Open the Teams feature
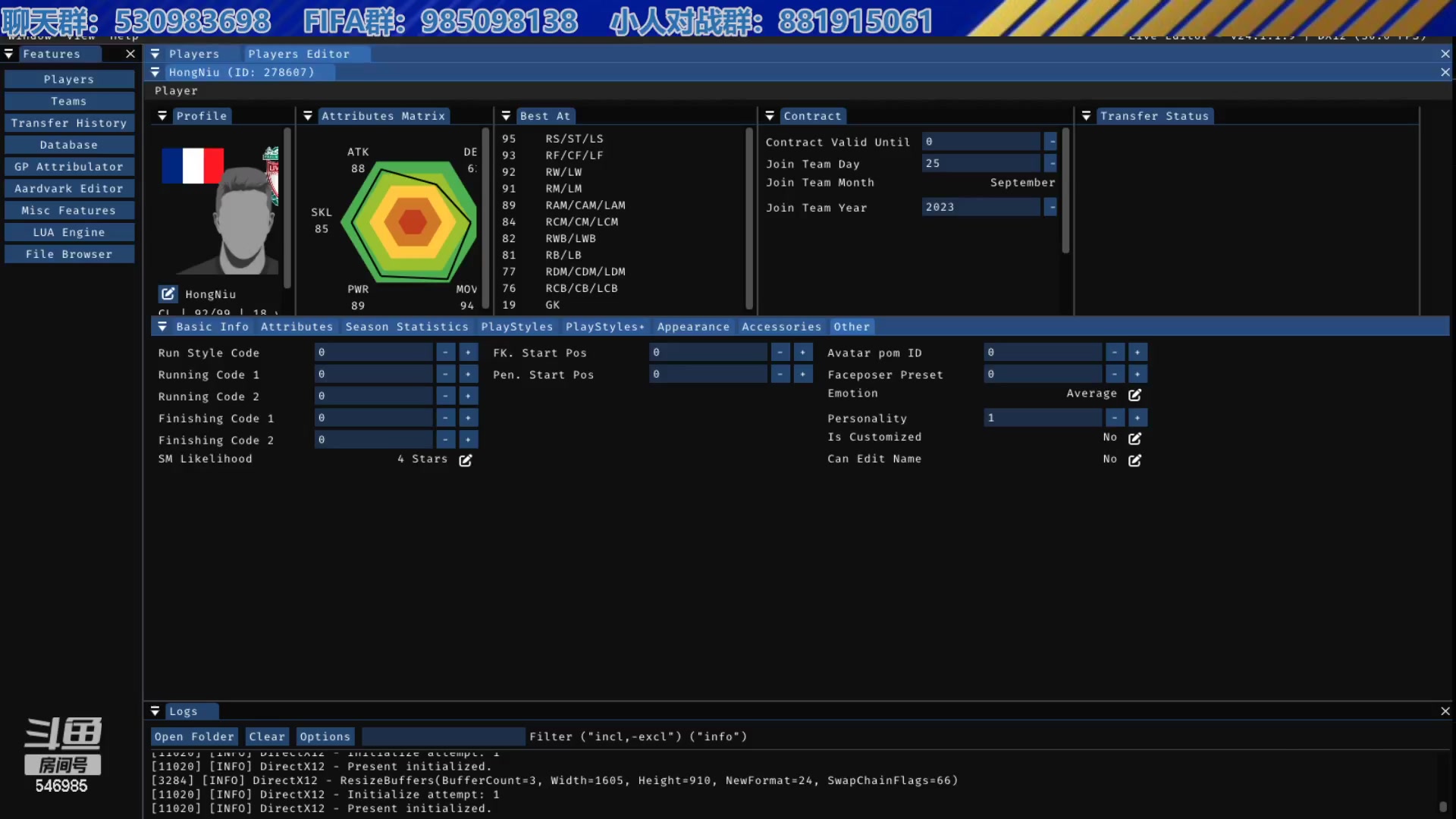Image resolution: width=1456 pixels, height=819 pixels. tap(69, 101)
